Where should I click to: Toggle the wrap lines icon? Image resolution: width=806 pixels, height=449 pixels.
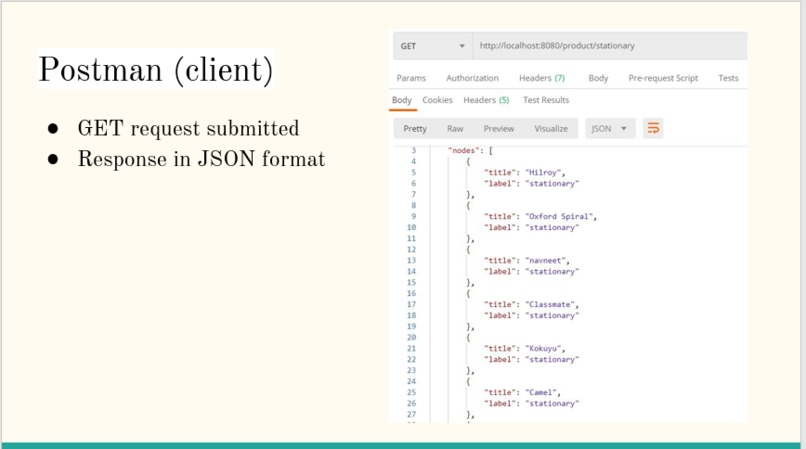click(653, 129)
